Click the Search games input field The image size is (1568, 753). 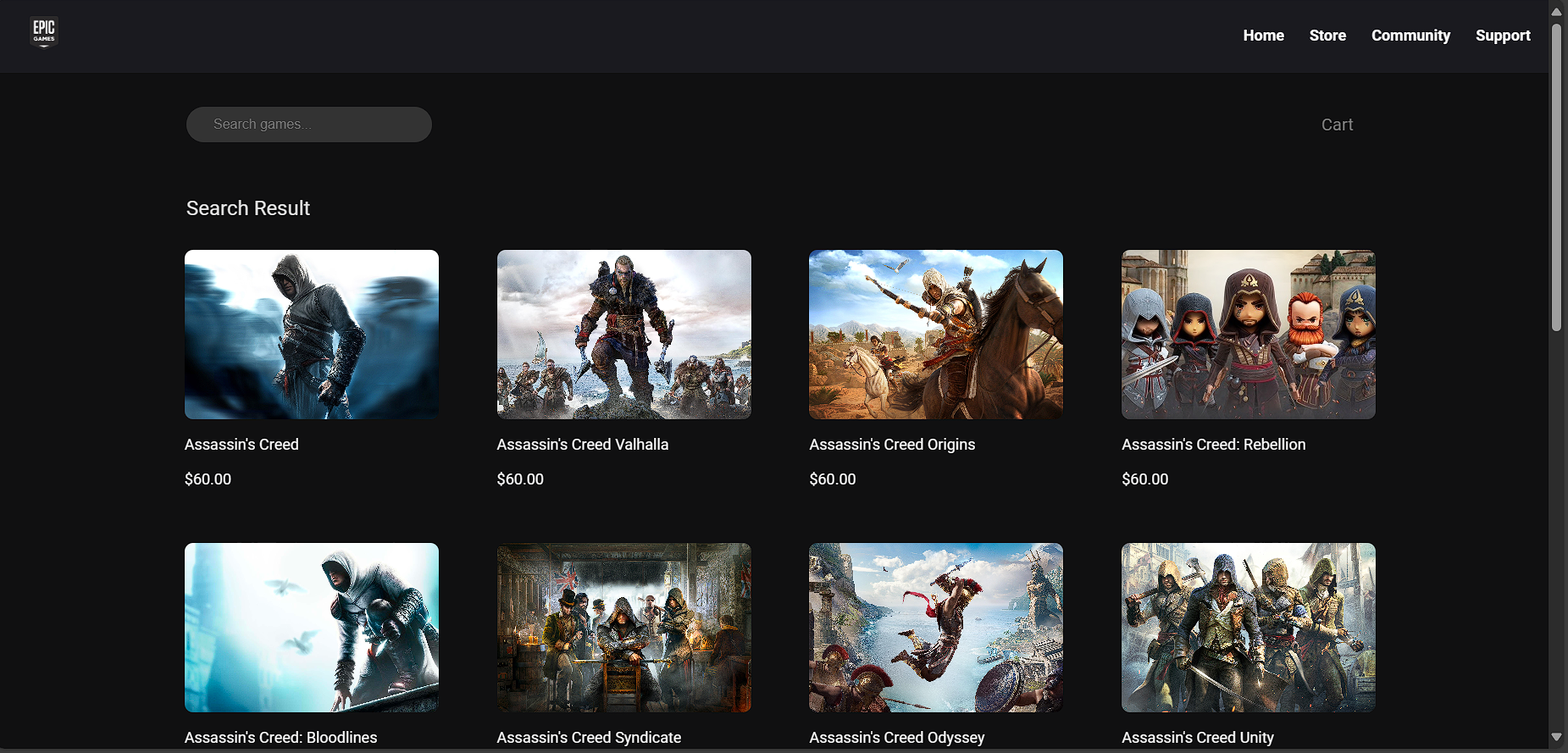pyautogui.click(x=309, y=125)
